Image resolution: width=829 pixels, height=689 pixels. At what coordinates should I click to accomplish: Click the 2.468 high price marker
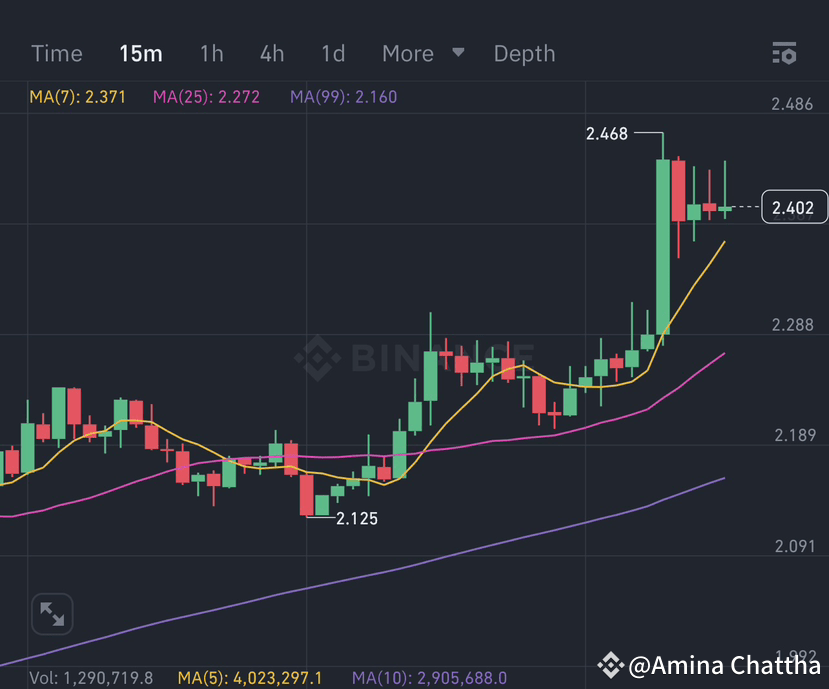click(x=605, y=133)
